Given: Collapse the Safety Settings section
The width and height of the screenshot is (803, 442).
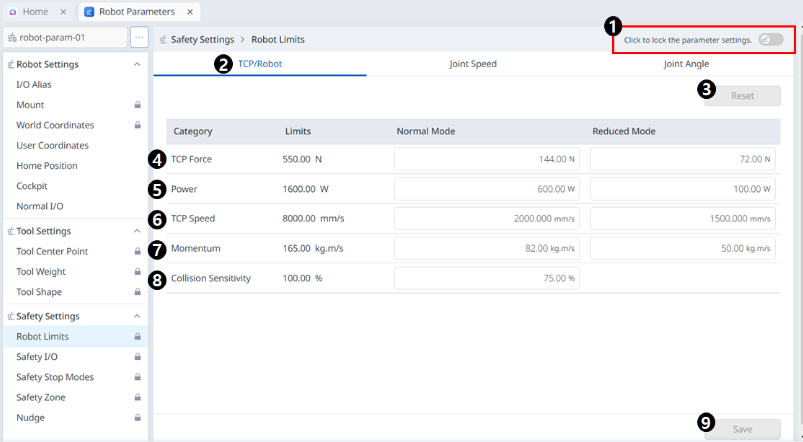Looking at the screenshot, I should 137,316.
